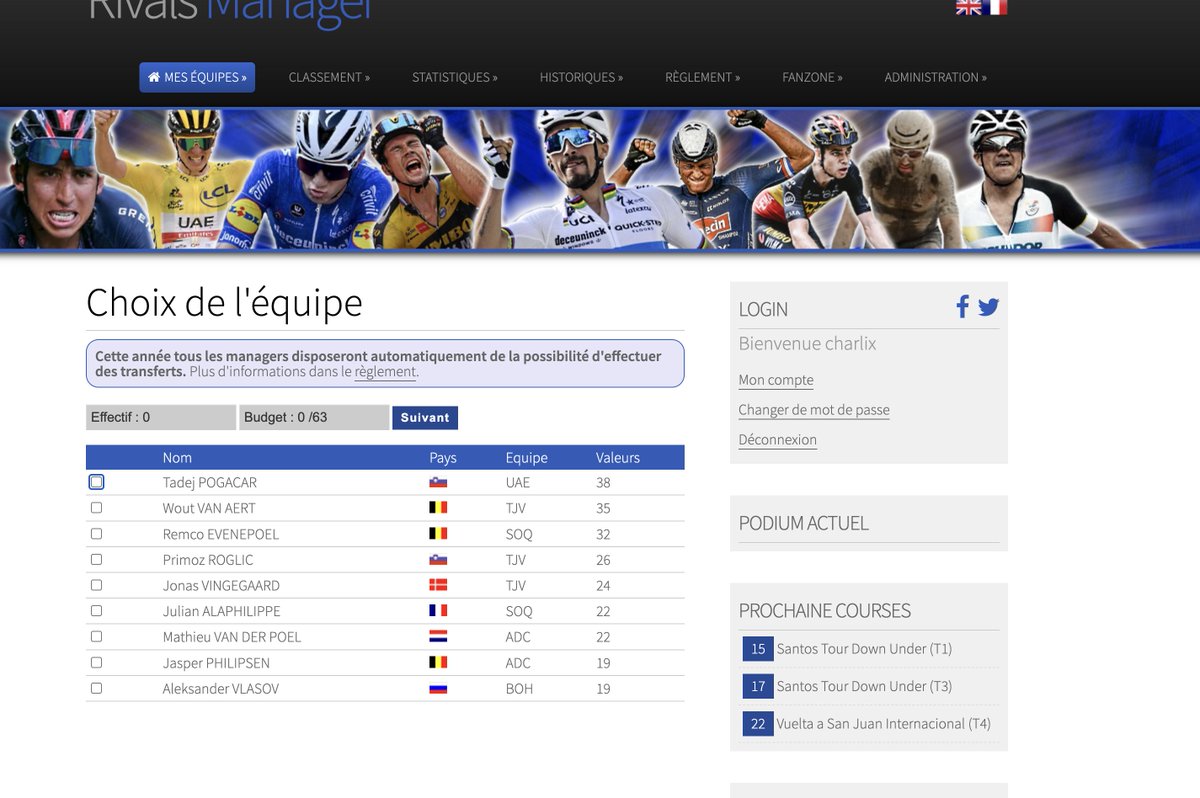This screenshot has width=1200, height=798.
Task: Open Vuelta a San Juan Internacional (T4)
Action: 884,724
